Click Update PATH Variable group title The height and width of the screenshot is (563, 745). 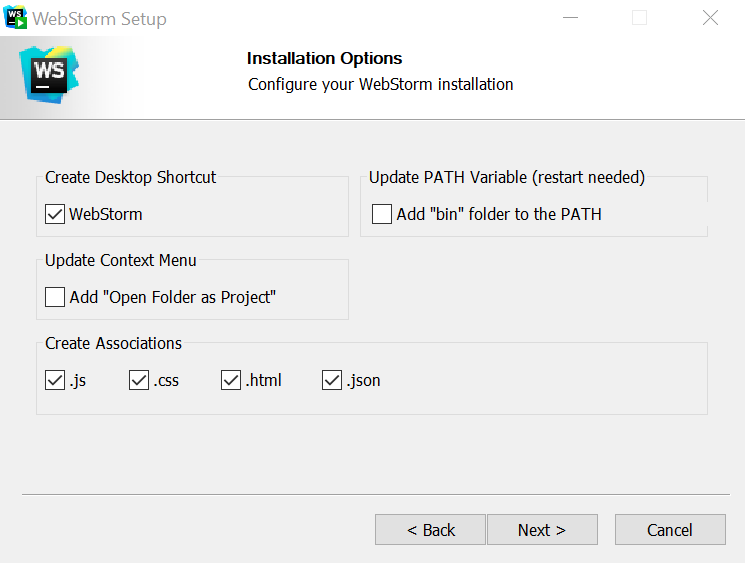tap(507, 177)
